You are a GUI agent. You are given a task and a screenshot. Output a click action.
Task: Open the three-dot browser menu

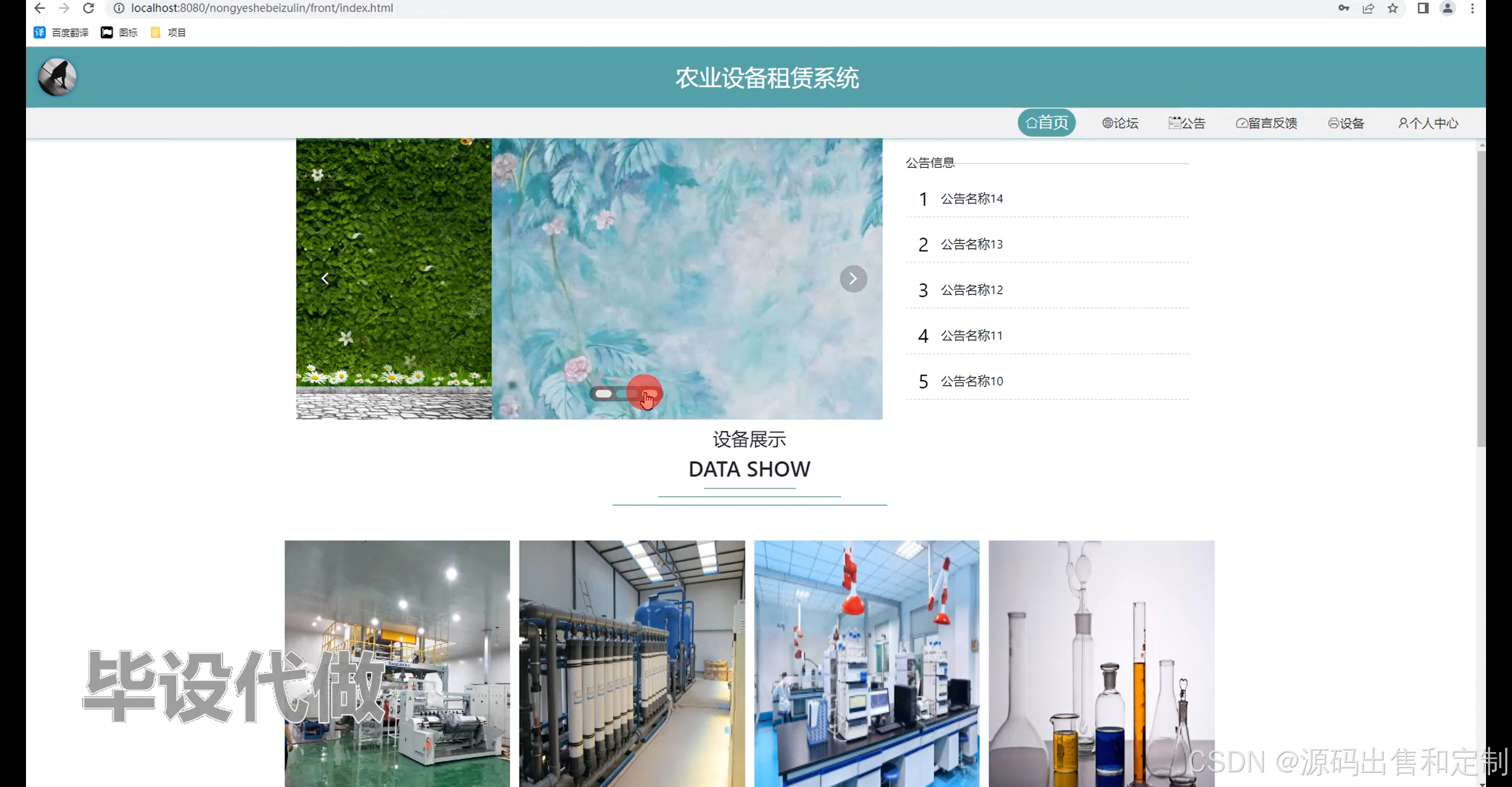pyautogui.click(x=1472, y=8)
